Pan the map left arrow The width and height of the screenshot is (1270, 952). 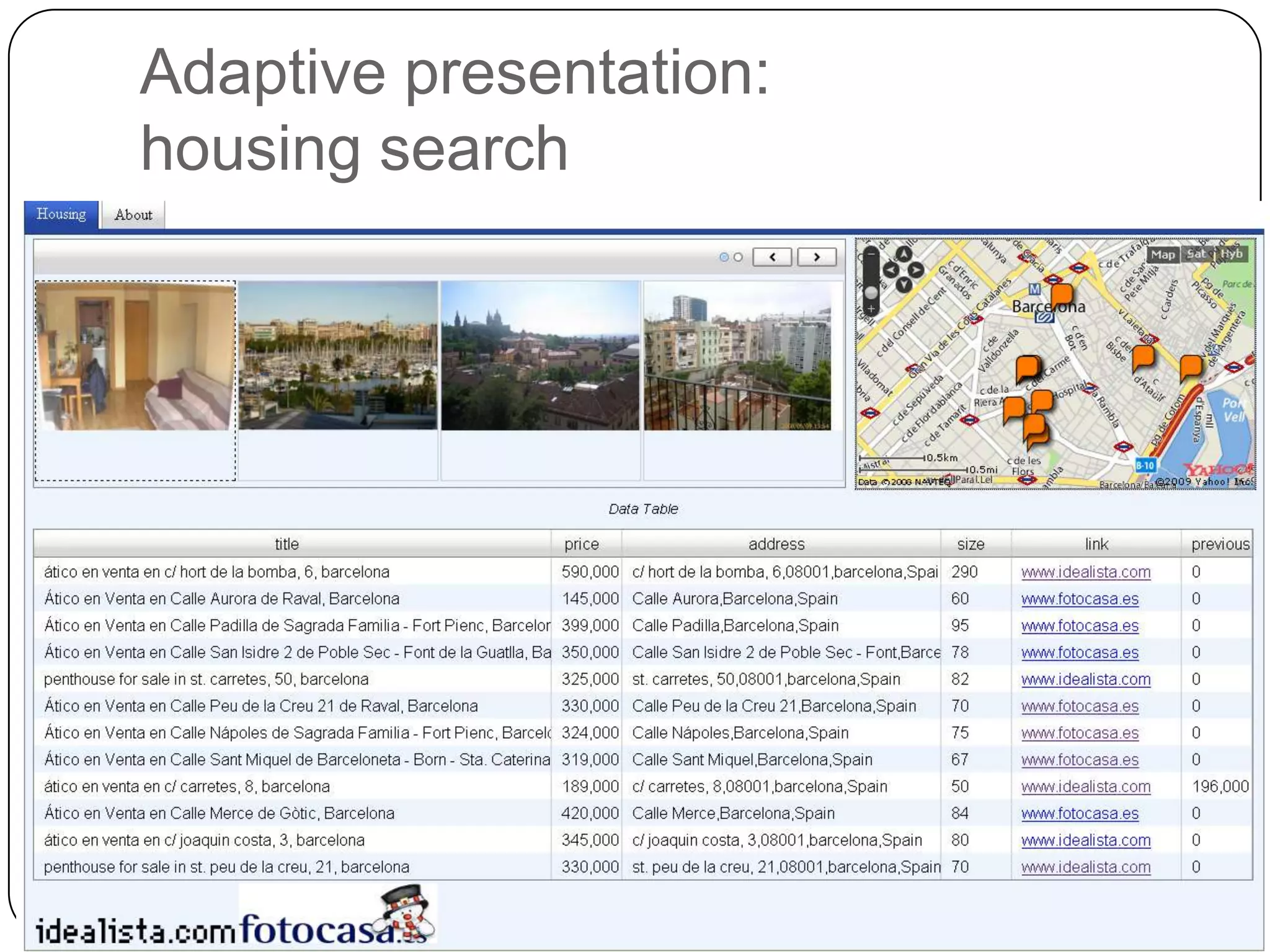click(x=891, y=270)
